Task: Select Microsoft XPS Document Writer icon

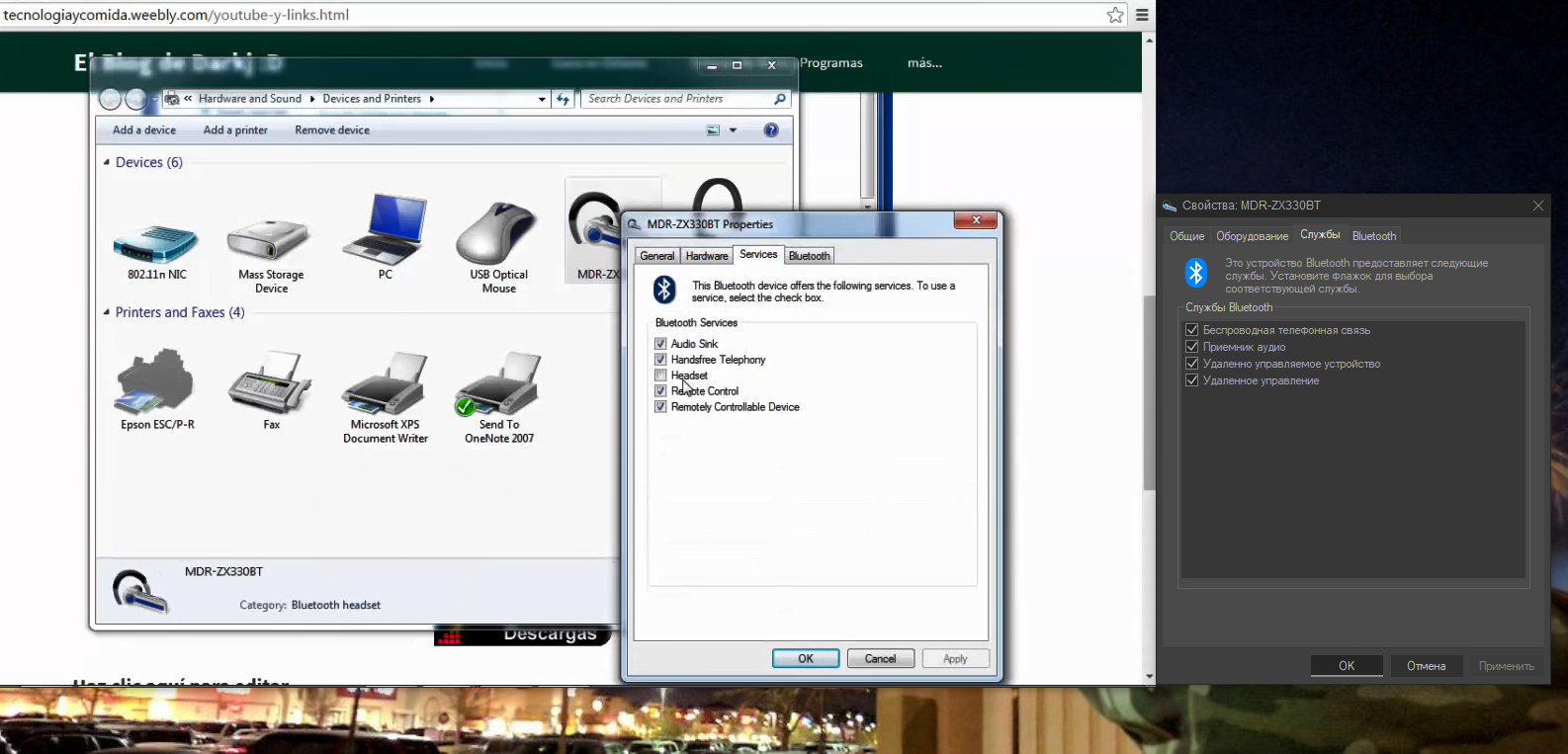Action: click(386, 383)
